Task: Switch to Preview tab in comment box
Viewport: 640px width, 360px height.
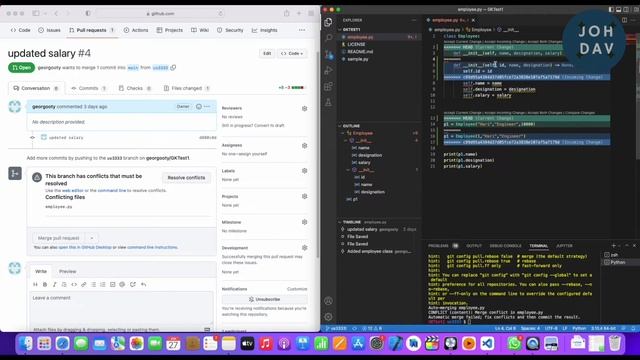Action: tap(68, 271)
